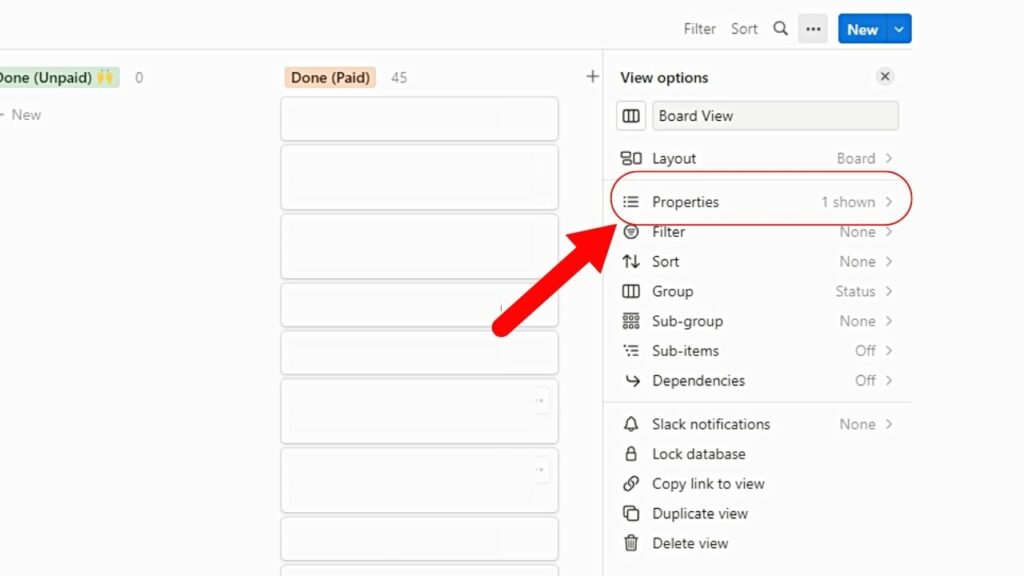The height and width of the screenshot is (576, 1024).
Task: Click the Group columns icon
Action: tap(631, 291)
